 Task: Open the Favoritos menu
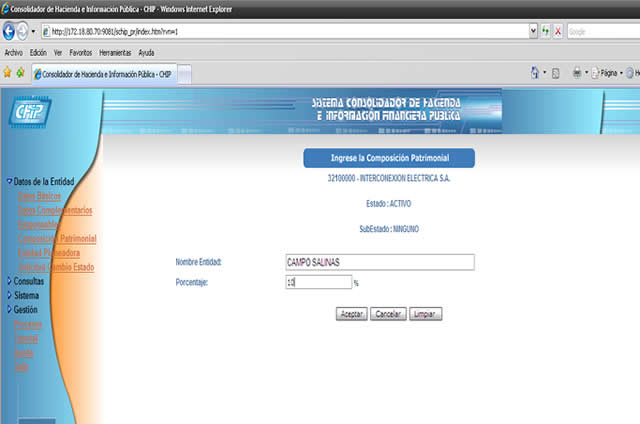80,53
